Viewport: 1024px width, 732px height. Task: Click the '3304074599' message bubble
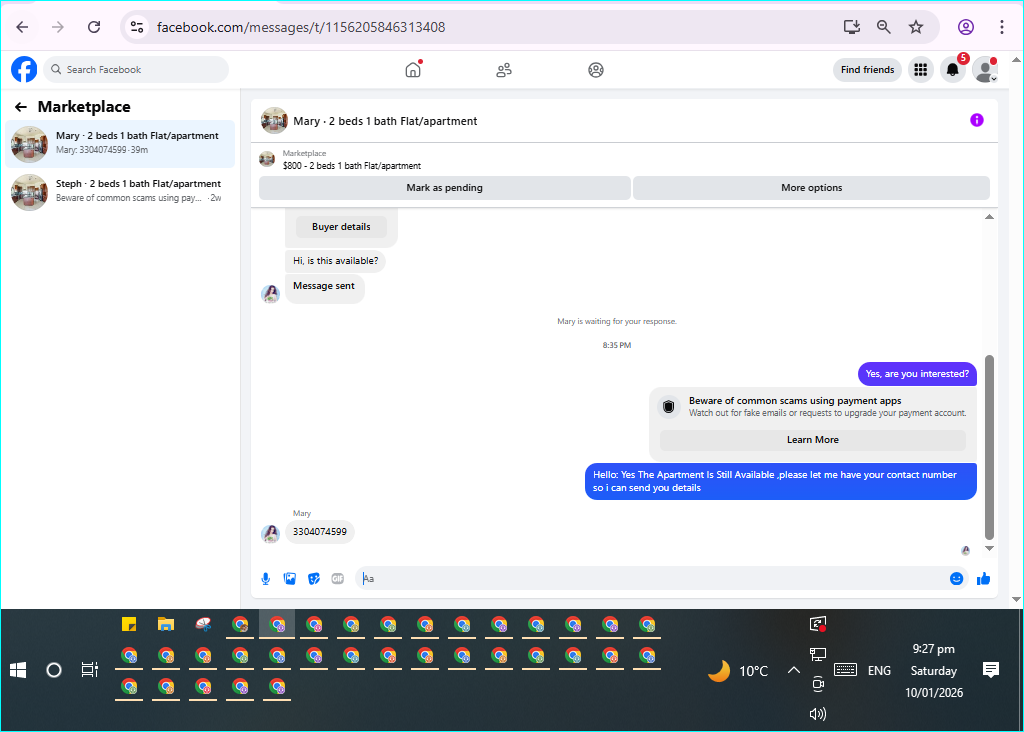pos(320,532)
